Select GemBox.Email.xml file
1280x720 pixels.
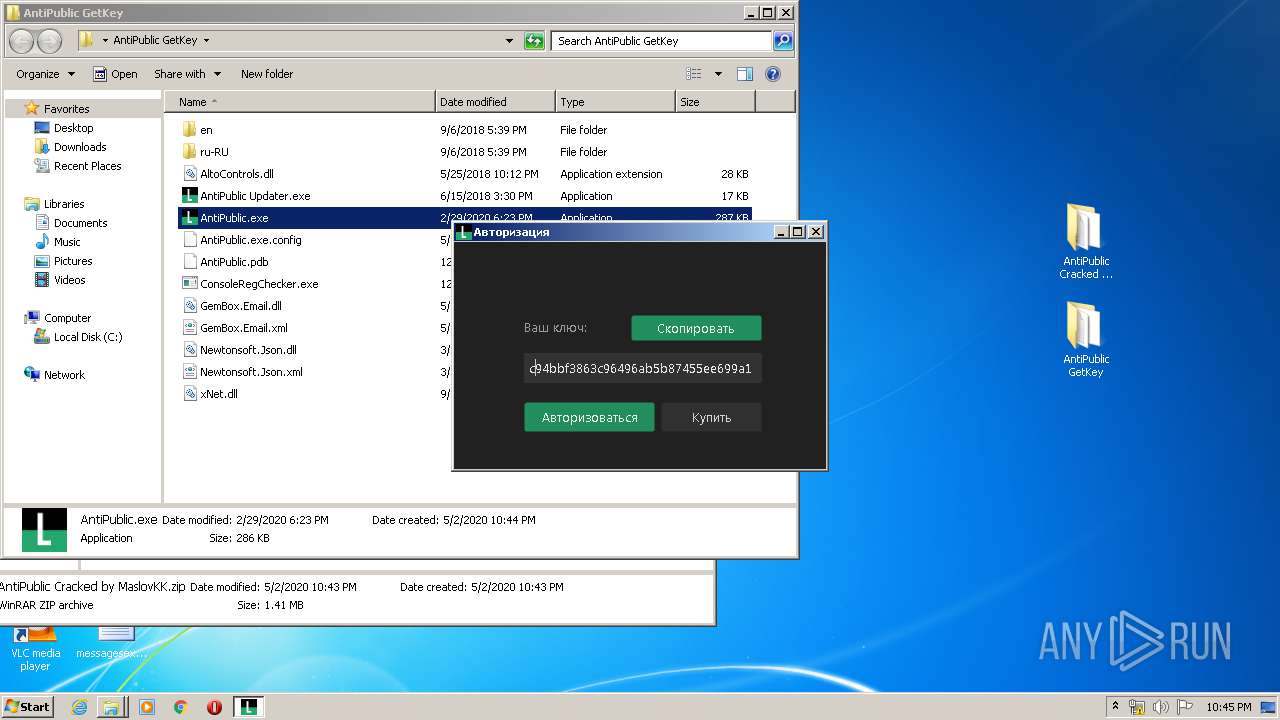click(243, 328)
